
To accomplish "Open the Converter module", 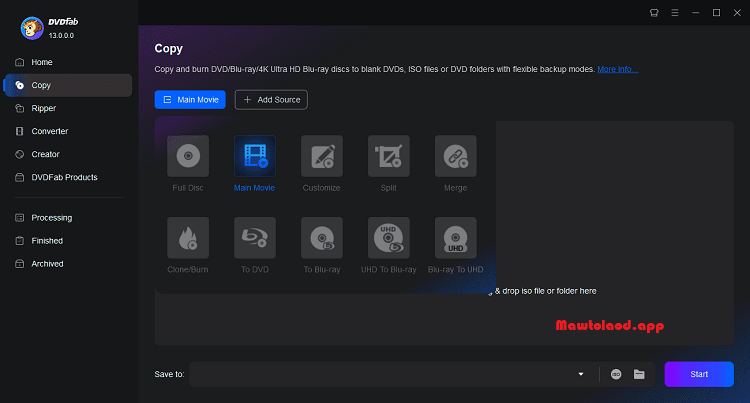I will pyautogui.click(x=67, y=131).
